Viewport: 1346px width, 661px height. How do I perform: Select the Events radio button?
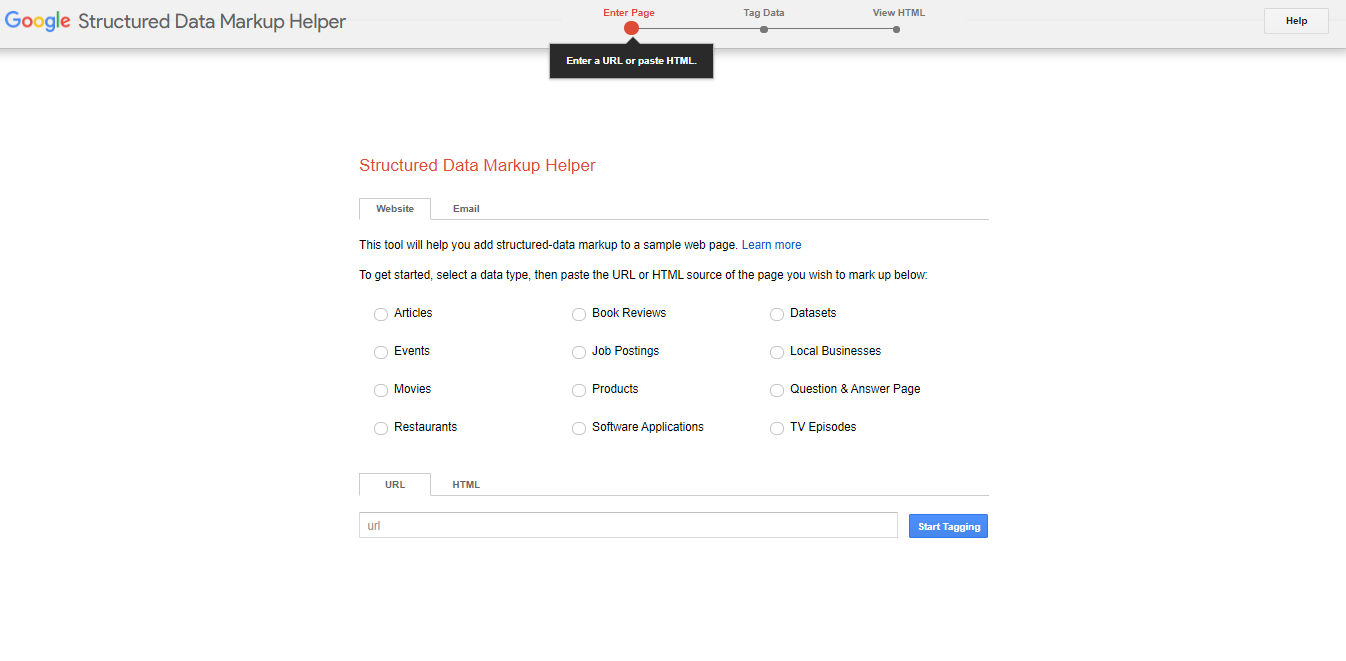point(381,352)
